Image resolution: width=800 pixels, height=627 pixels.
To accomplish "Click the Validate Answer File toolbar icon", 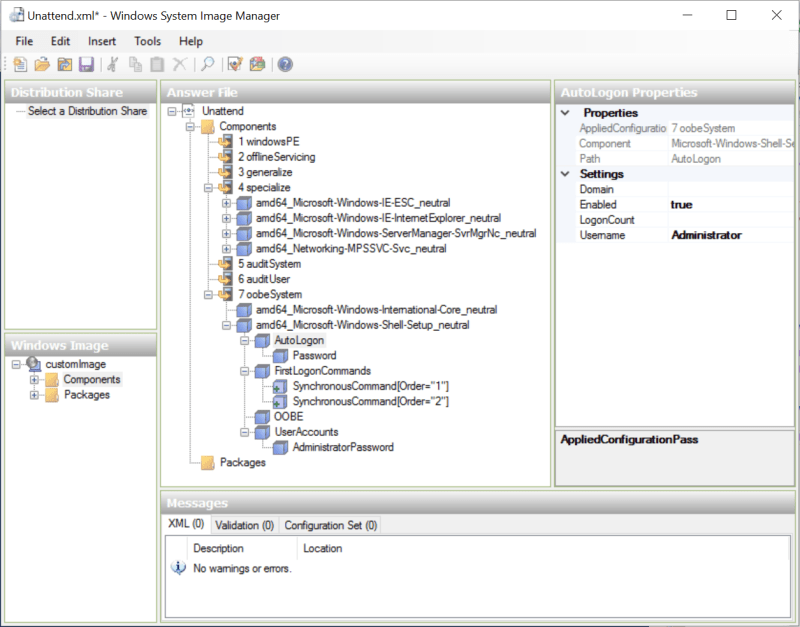I will click(x=235, y=65).
